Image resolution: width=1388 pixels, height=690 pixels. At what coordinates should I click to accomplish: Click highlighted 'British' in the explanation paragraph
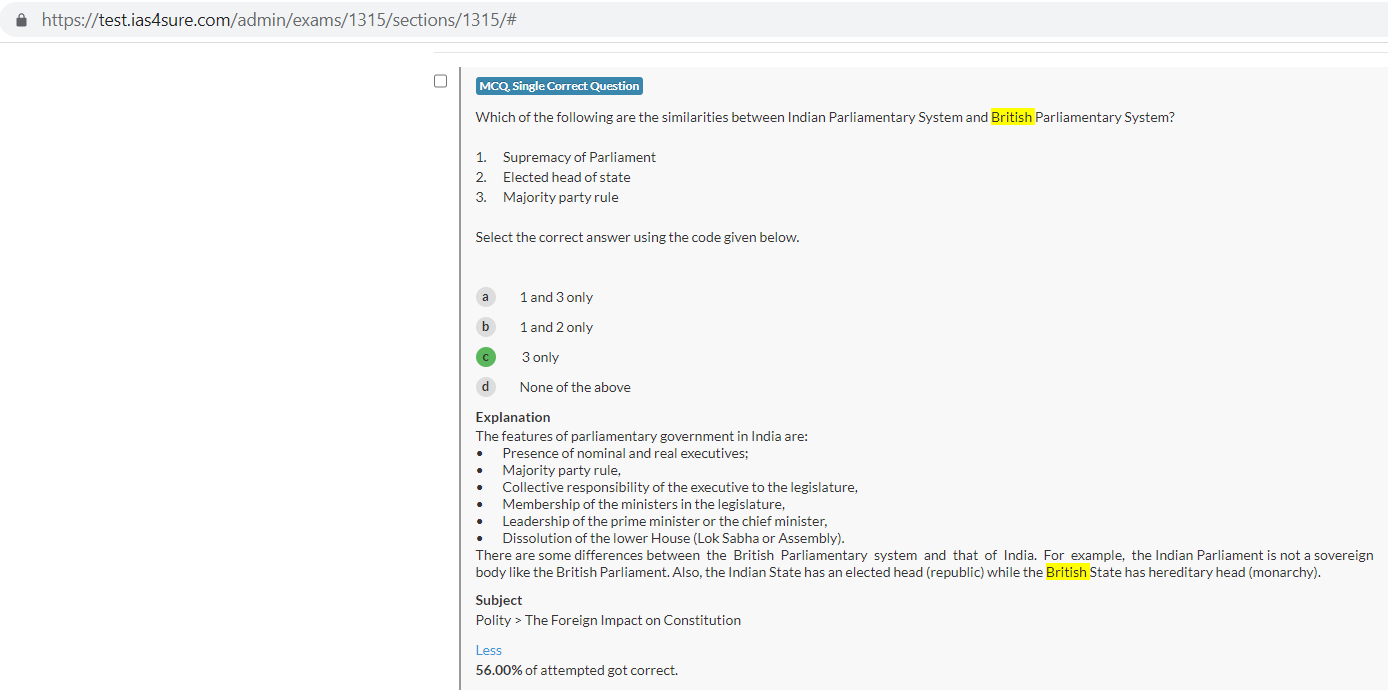(x=1067, y=573)
